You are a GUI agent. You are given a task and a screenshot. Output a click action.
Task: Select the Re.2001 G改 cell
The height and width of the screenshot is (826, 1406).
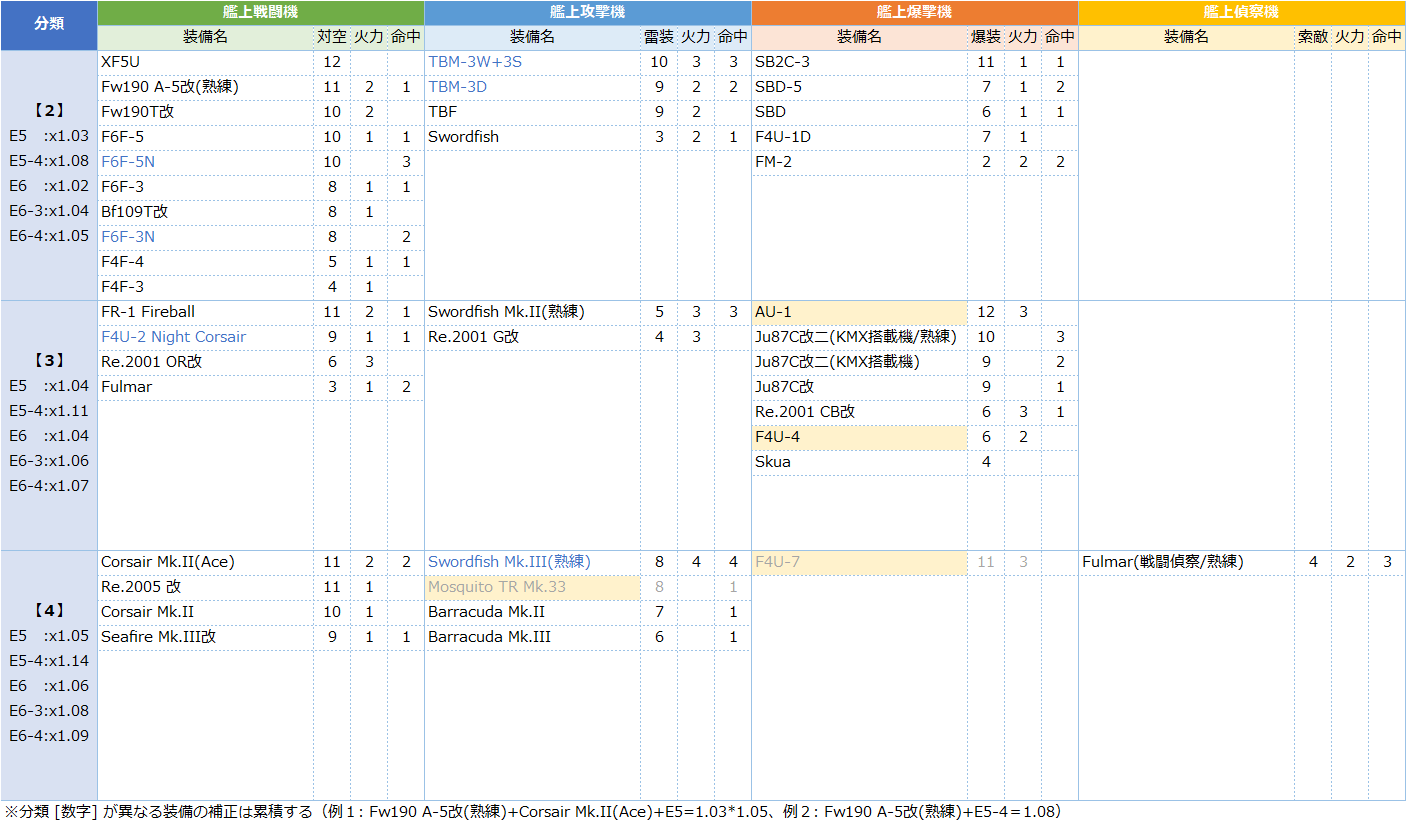533,337
